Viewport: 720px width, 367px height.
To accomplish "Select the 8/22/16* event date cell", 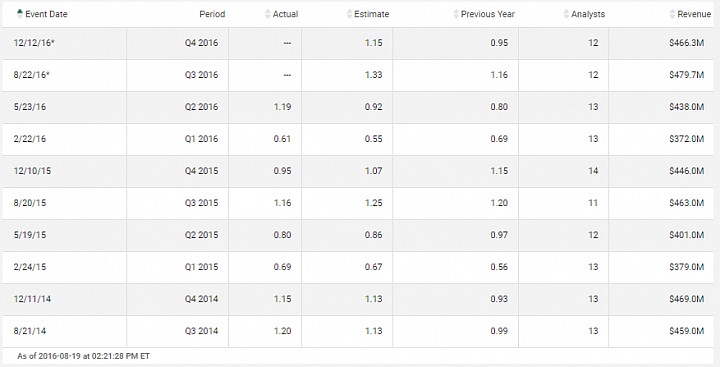I will click(x=64, y=75).
